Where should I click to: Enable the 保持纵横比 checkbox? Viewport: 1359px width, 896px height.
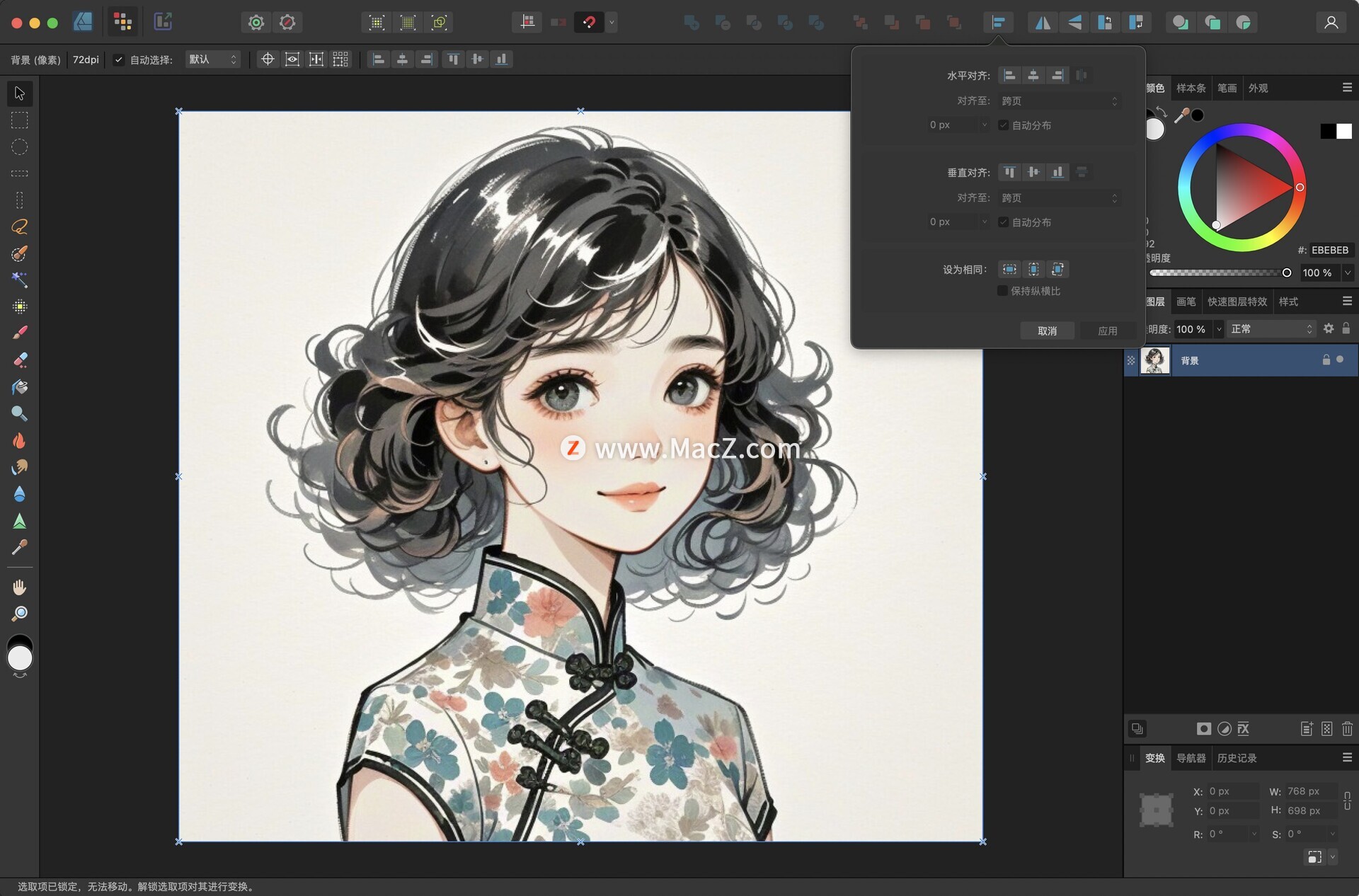tap(1002, 291)
